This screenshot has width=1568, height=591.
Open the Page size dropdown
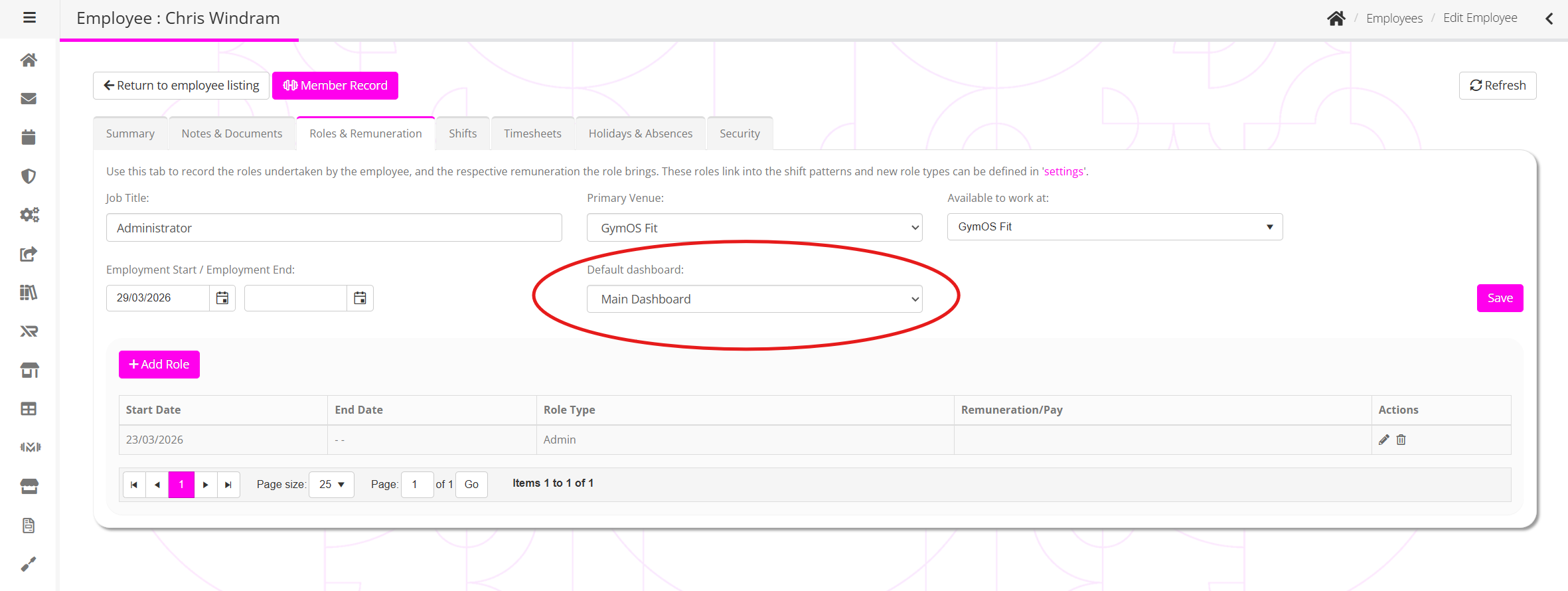(x=331, y=485)
